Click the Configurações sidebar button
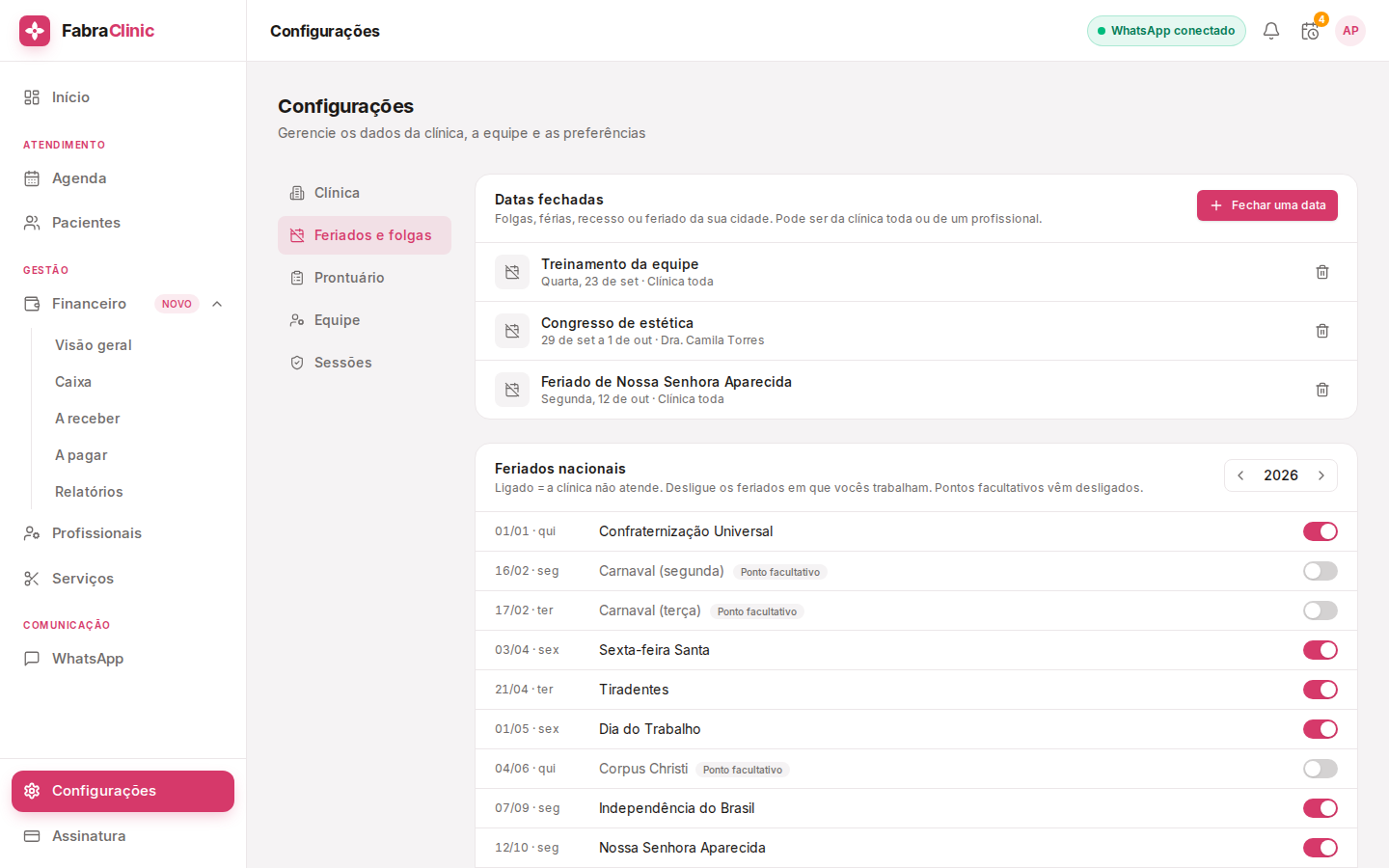 [123, 791]
